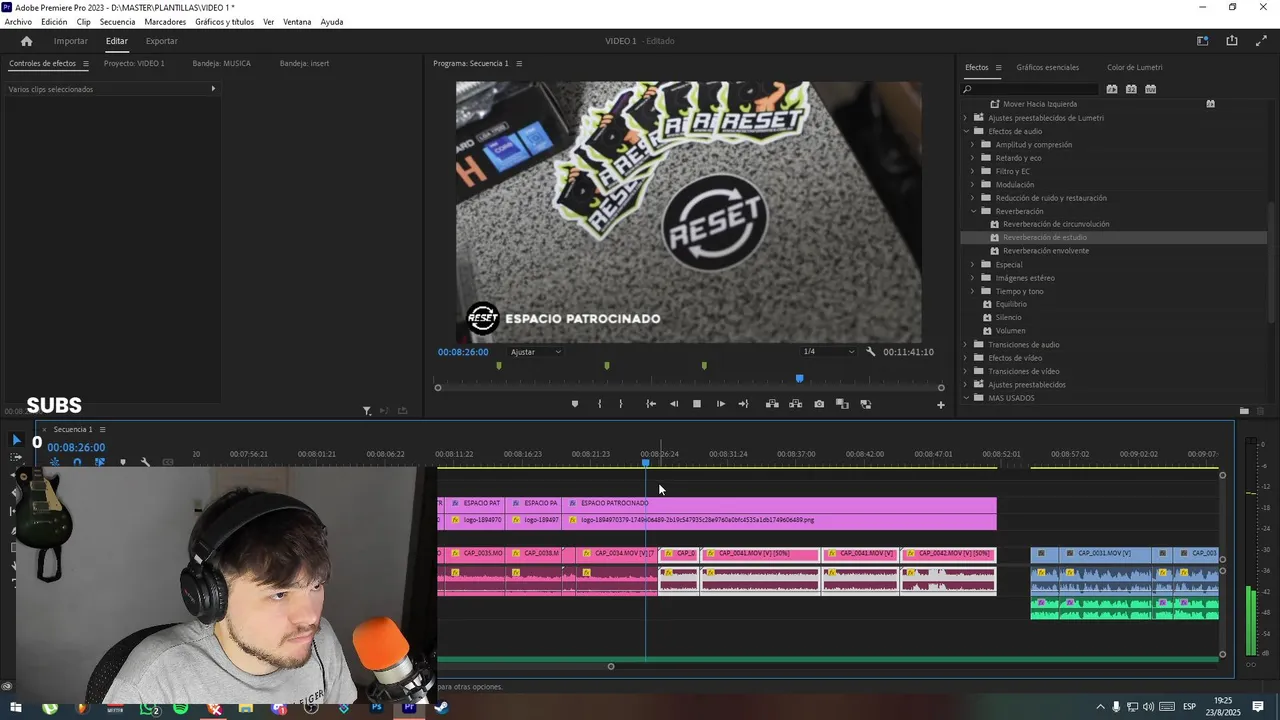Open the Proyecto: VIDEO 1 tab
This screenshot has width=1280, height=720.
pos(134,63)
